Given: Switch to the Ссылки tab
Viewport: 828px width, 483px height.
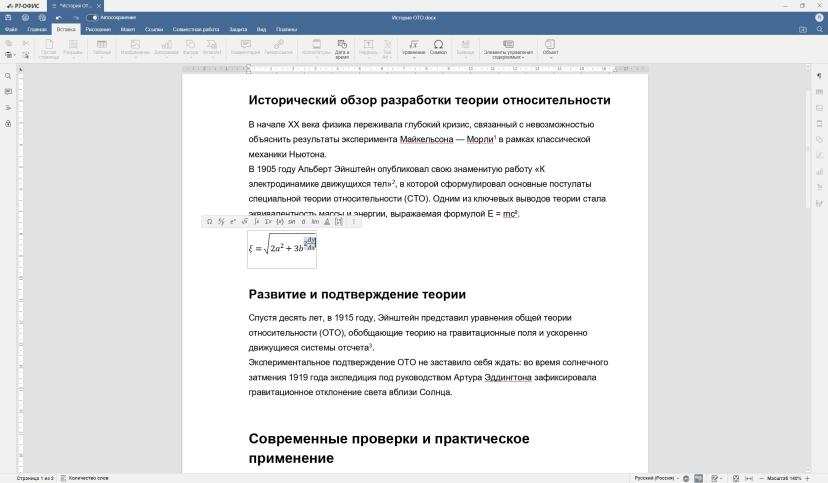Looking at the screenshot, I should tap(154, 30).
